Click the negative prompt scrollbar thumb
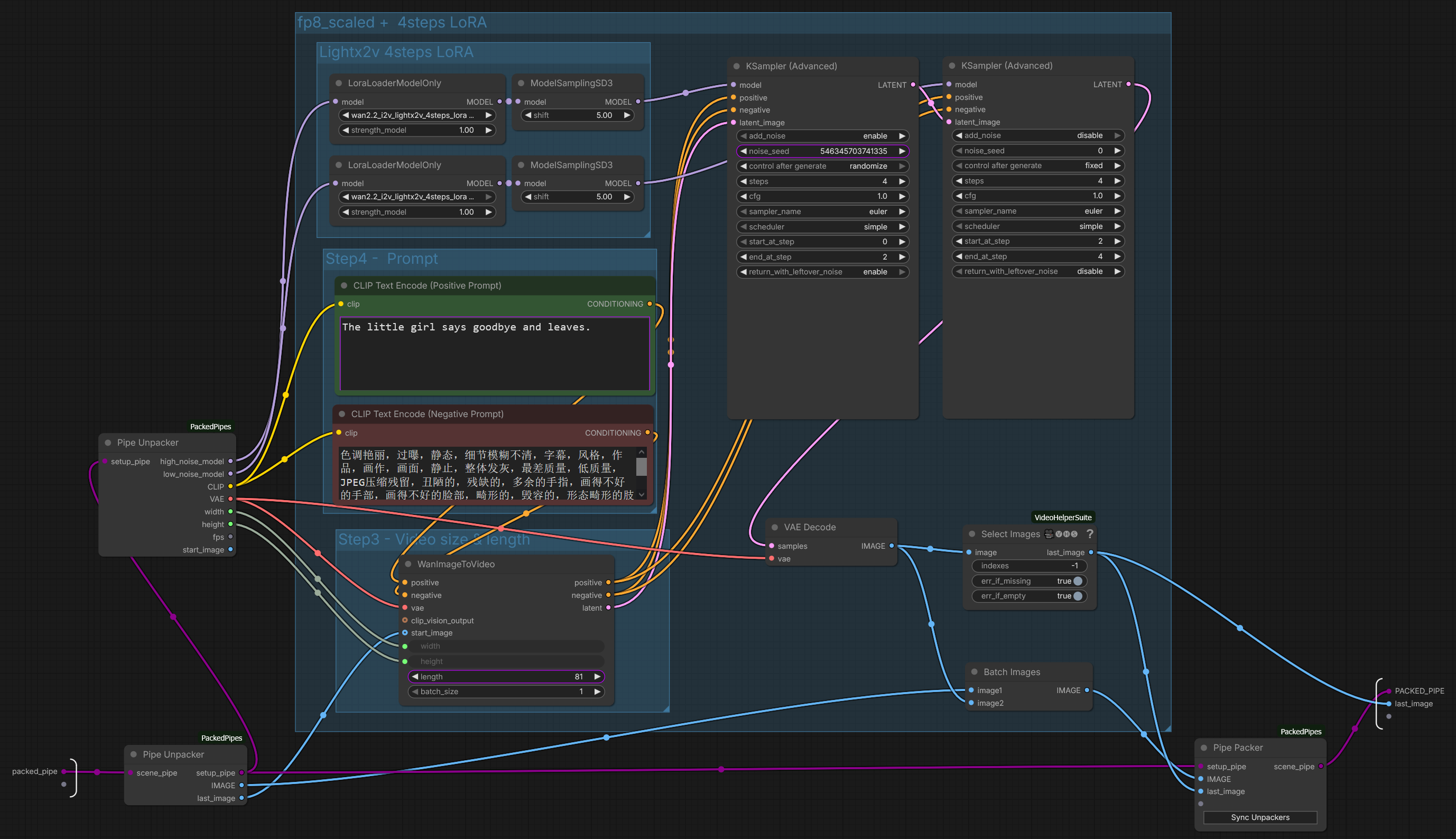Image resolution: width=1456 pixels, height=839 pixels. [641, 467]
